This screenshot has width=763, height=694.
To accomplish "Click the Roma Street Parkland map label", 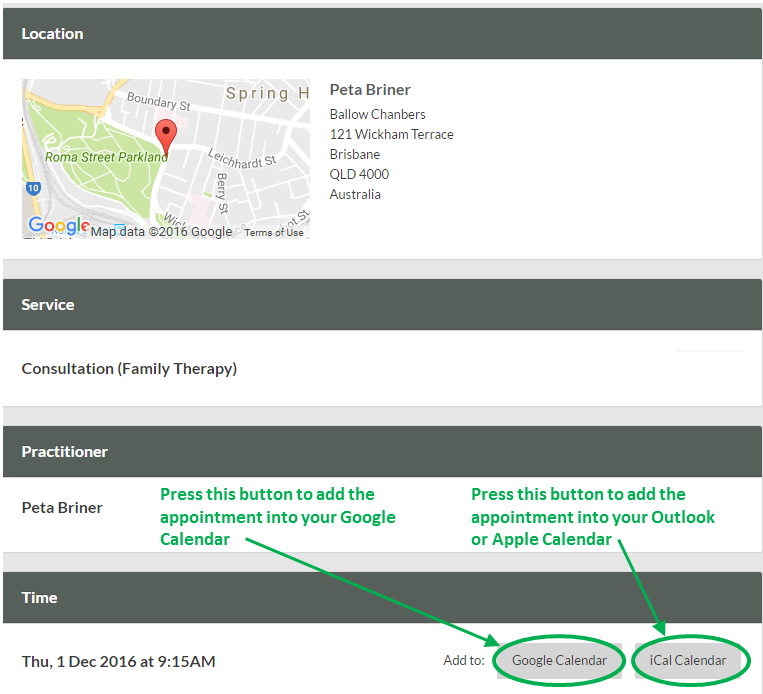I will point(106,157).
